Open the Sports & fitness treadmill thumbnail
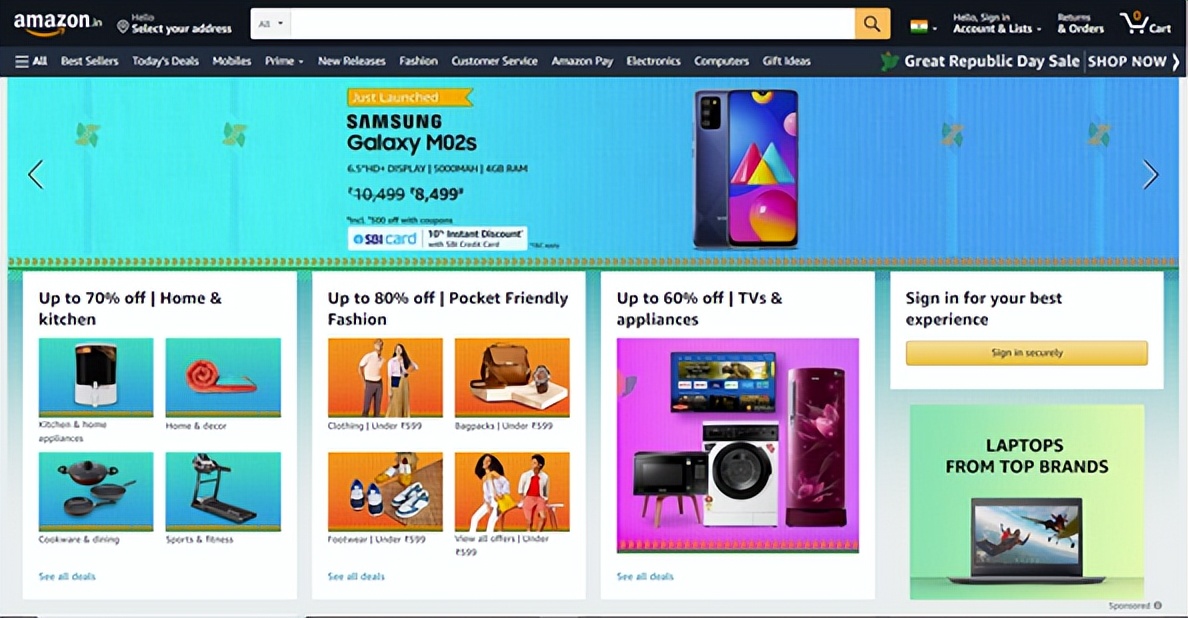The width and height of the screenshot is (1188, 618). (223, 492)
